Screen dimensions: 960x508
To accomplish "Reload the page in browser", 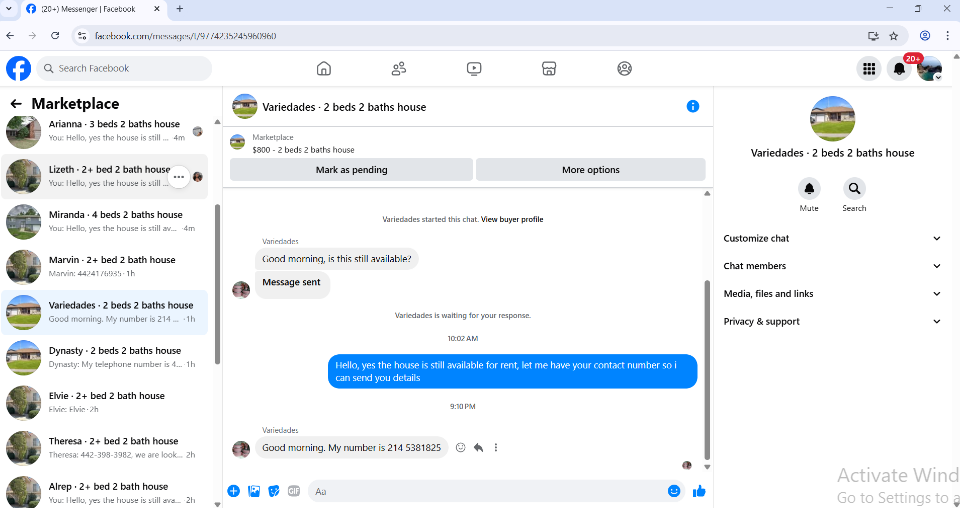I will tap(55, 35).
